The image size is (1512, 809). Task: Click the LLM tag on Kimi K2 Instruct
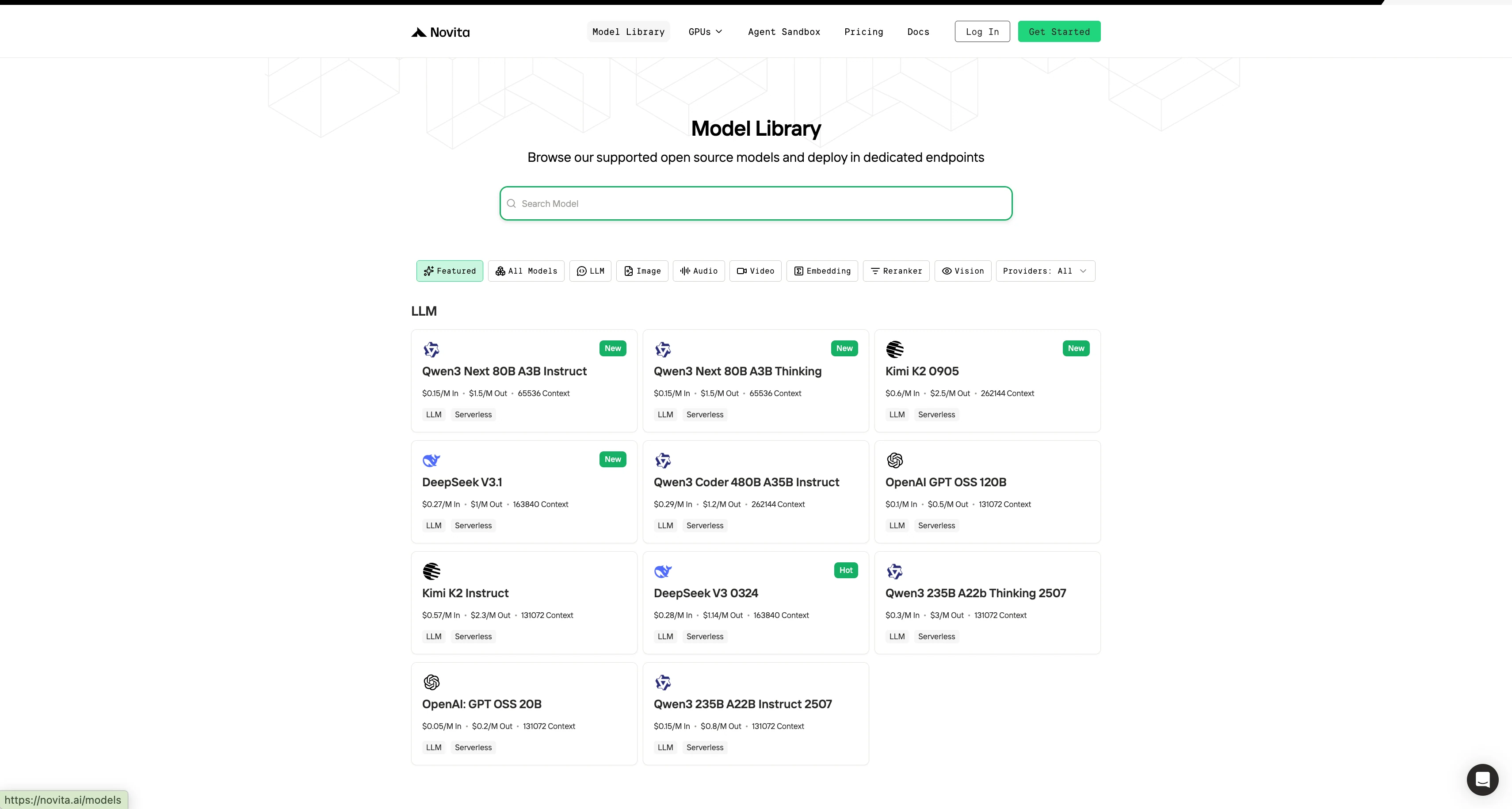pyautogui.click(x=434, y=637)
